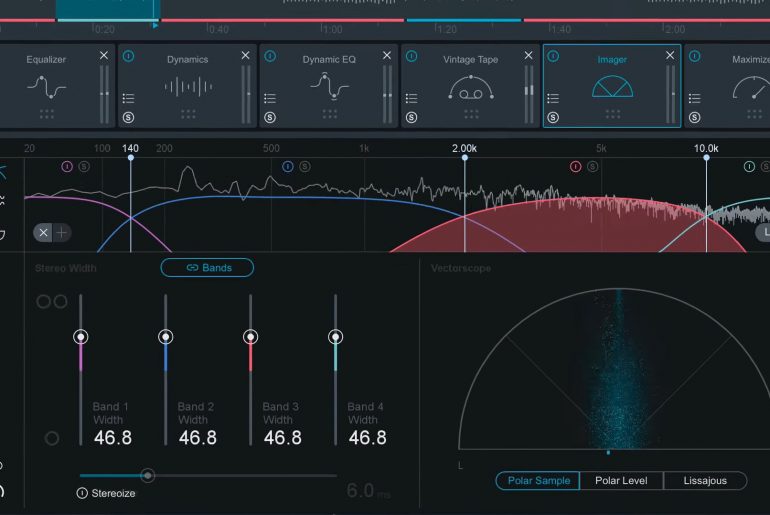Remove the crossover band with X button
The height and width of the screenshot is (515, 770).
point(43,233)
